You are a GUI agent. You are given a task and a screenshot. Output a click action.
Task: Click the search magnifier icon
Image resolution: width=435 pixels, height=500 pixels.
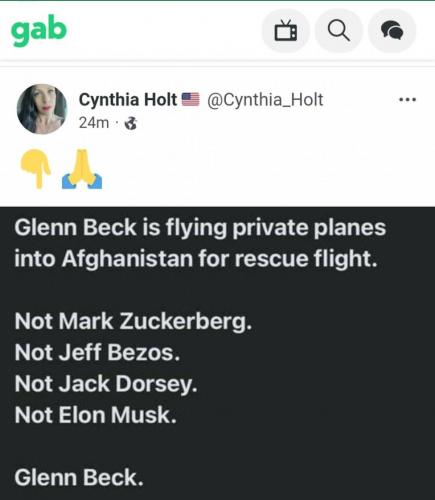pos(339,31)
